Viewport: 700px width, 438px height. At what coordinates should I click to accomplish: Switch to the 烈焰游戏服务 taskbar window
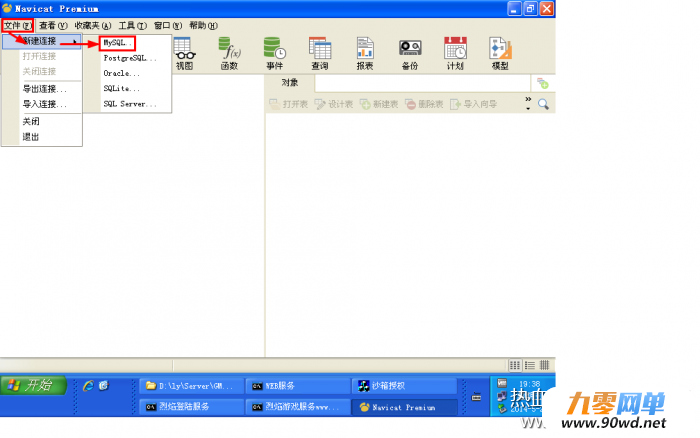click(298, 407)
